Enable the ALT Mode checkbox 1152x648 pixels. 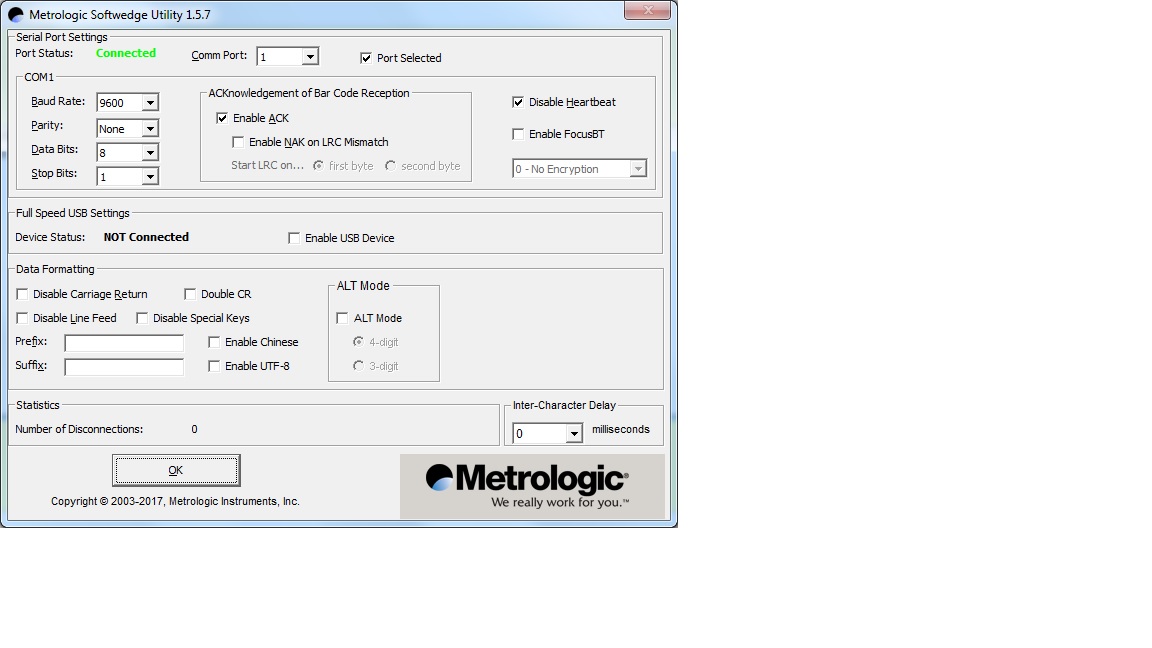342,318
